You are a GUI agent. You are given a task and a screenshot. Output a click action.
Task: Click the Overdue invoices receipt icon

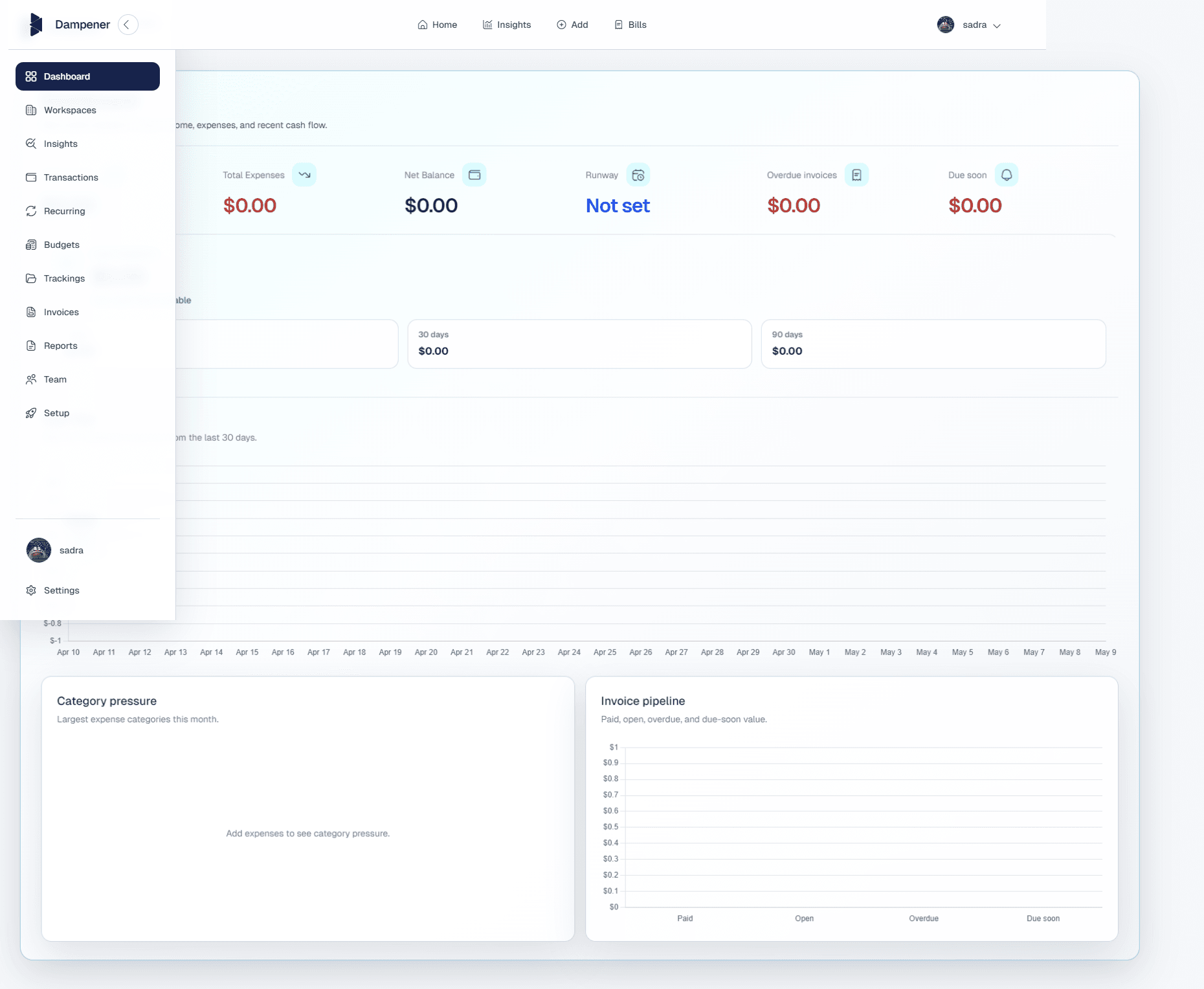[x=856, y=175]
